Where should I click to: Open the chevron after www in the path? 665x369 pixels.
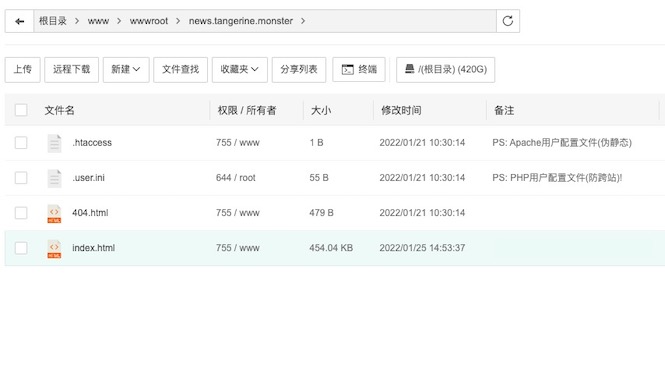[119, 21]
